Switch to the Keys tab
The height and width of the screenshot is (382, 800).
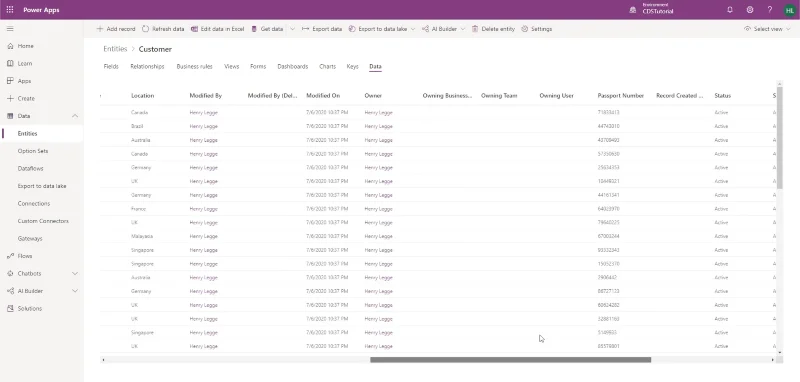[x=353, y=66]
